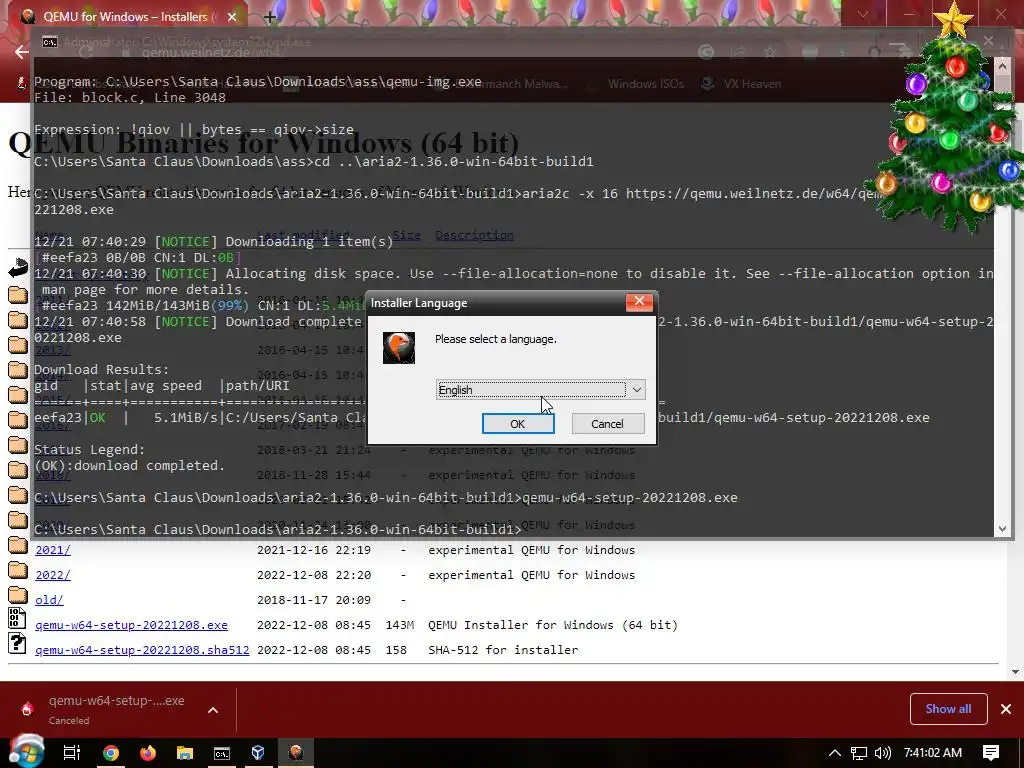Select the QEMU for Windows Installers tab
The height and width of the screenshot is (768, 1024).
(127, 16)
